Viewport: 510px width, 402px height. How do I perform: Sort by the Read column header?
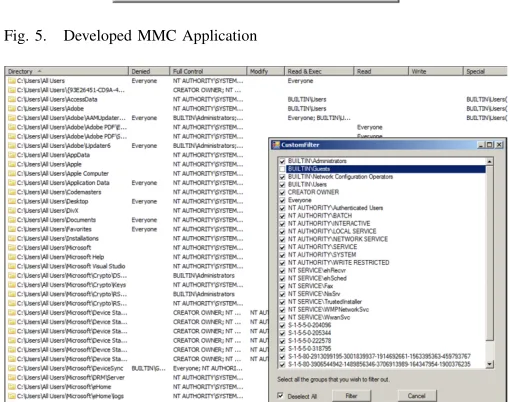(381, 71)
